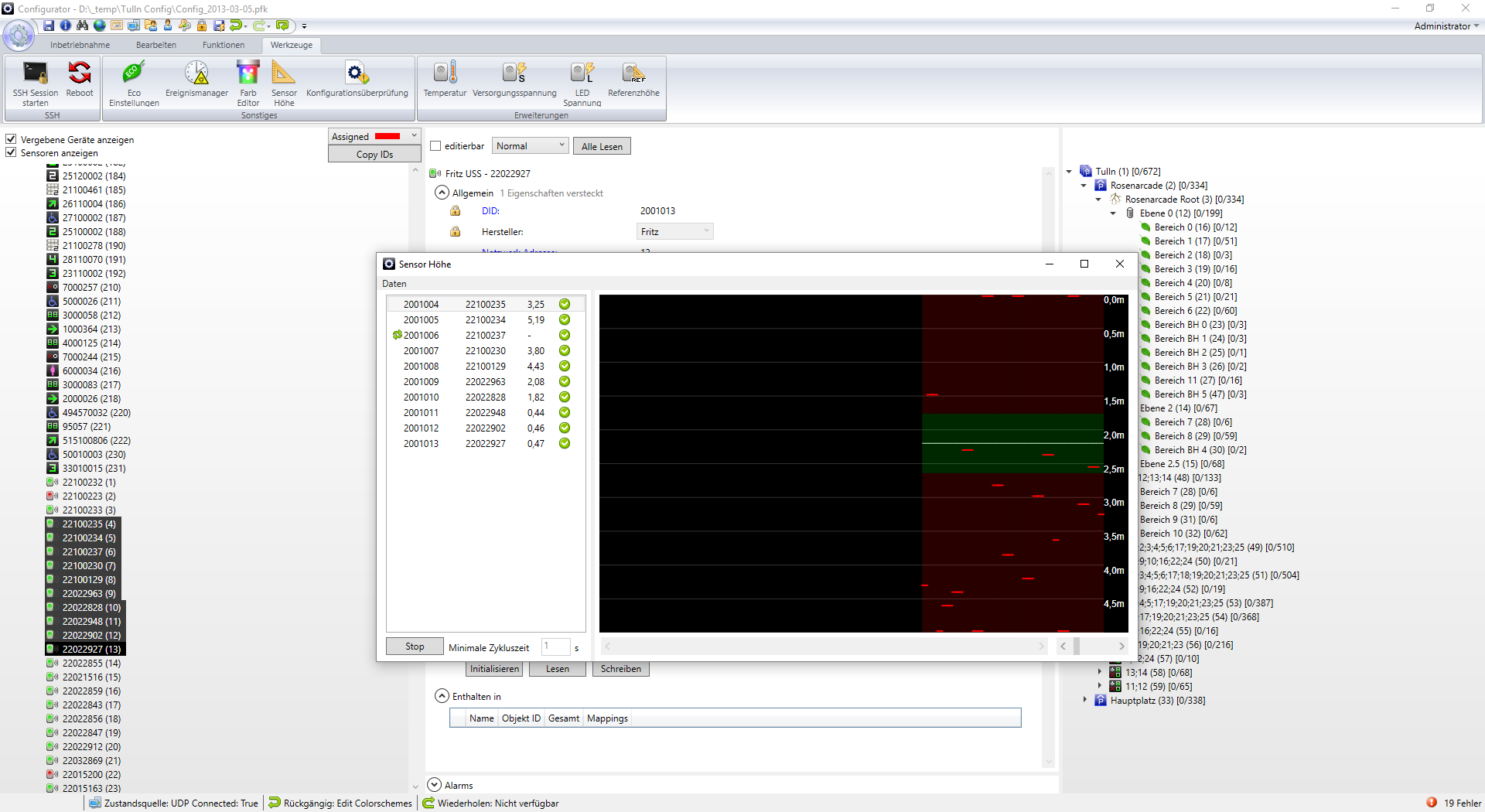This screenshot has height=812, width=1485.
Task: Collapse the Allgemein section
Action: 442,193
